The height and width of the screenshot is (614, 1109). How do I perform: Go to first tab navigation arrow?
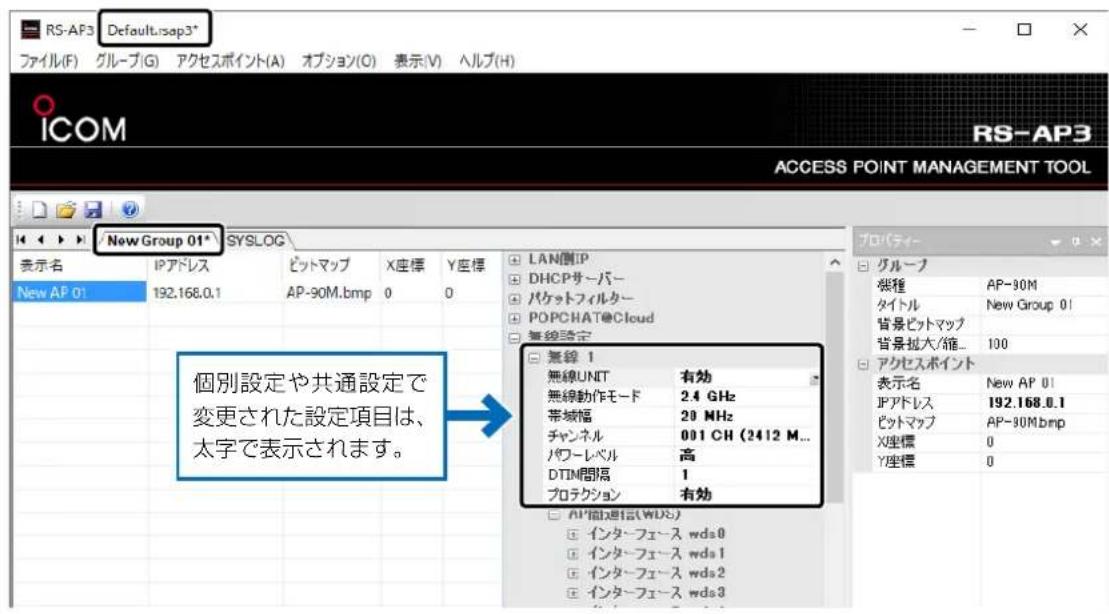[21, 241]
